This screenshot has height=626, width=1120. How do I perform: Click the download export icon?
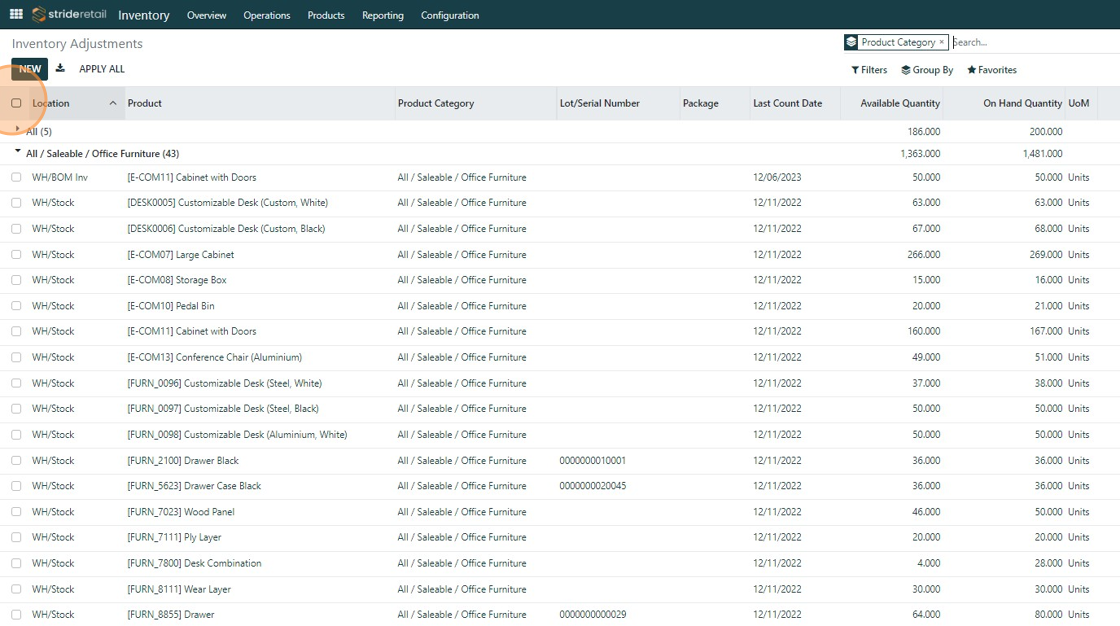point(60,69)
